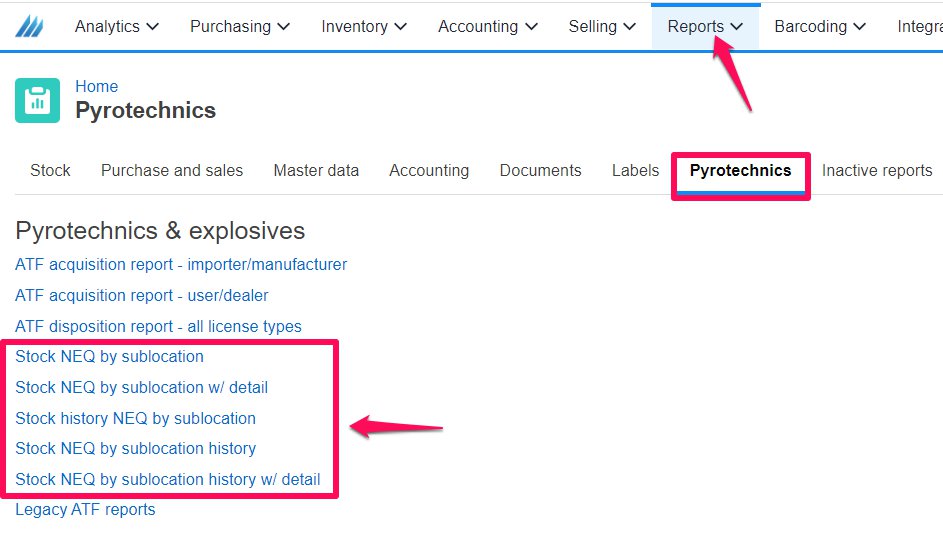Screen dimensions: 943x534
Task: Expand the Inventory menu
Action: point(364,26)
